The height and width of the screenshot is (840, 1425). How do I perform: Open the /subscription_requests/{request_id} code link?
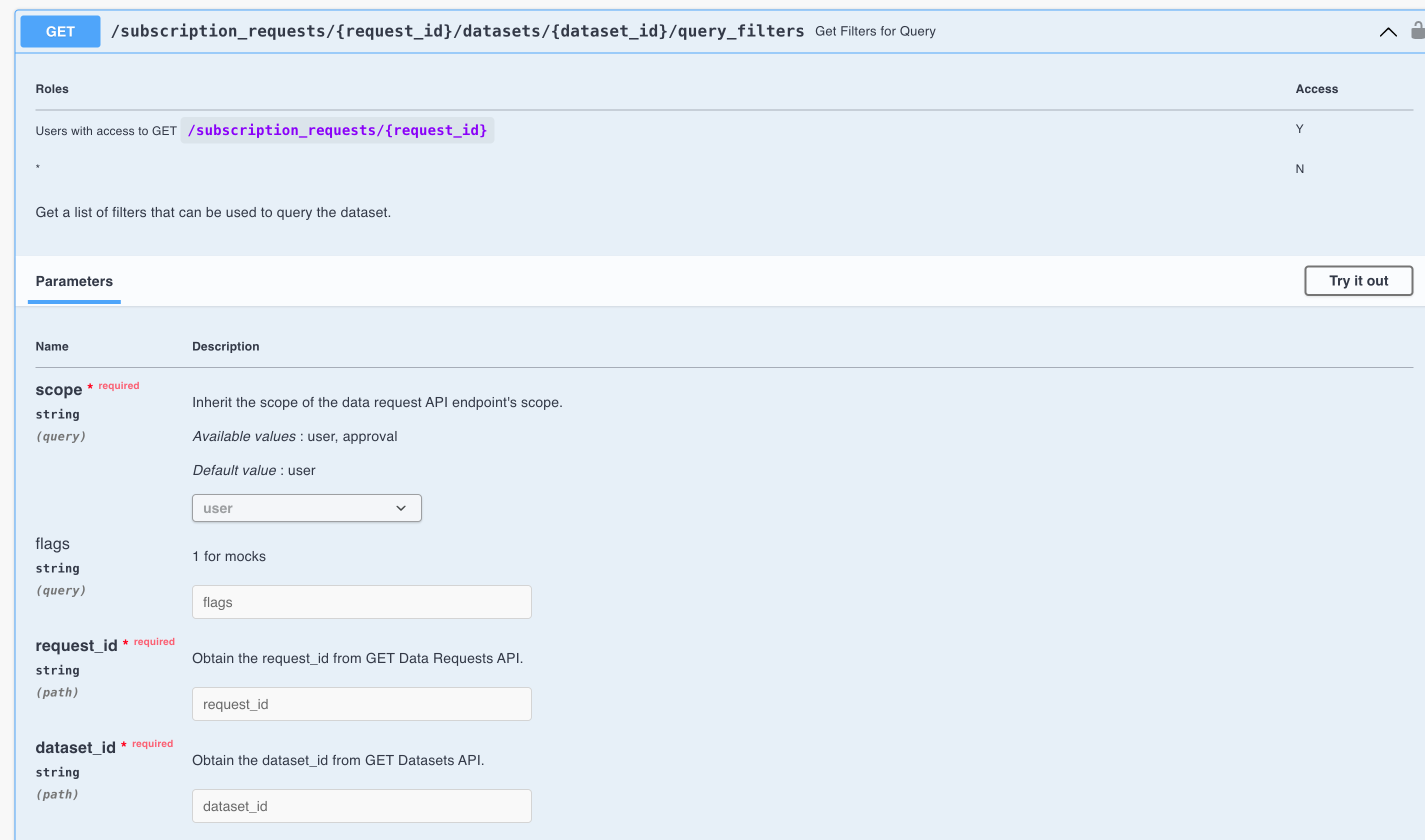(337, 130)
